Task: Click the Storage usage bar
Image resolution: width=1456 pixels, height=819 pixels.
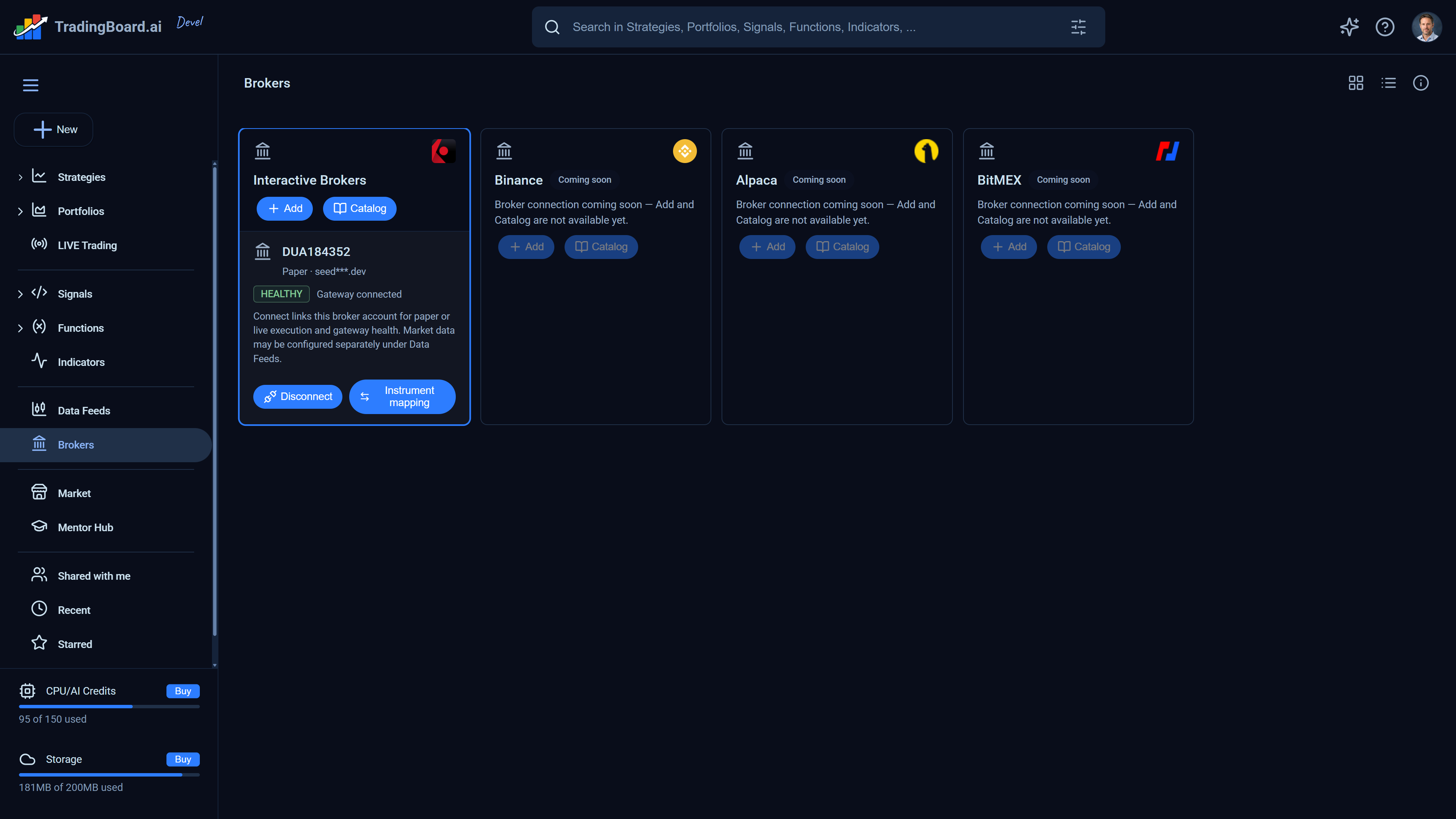Action: [x=109, y=775]
